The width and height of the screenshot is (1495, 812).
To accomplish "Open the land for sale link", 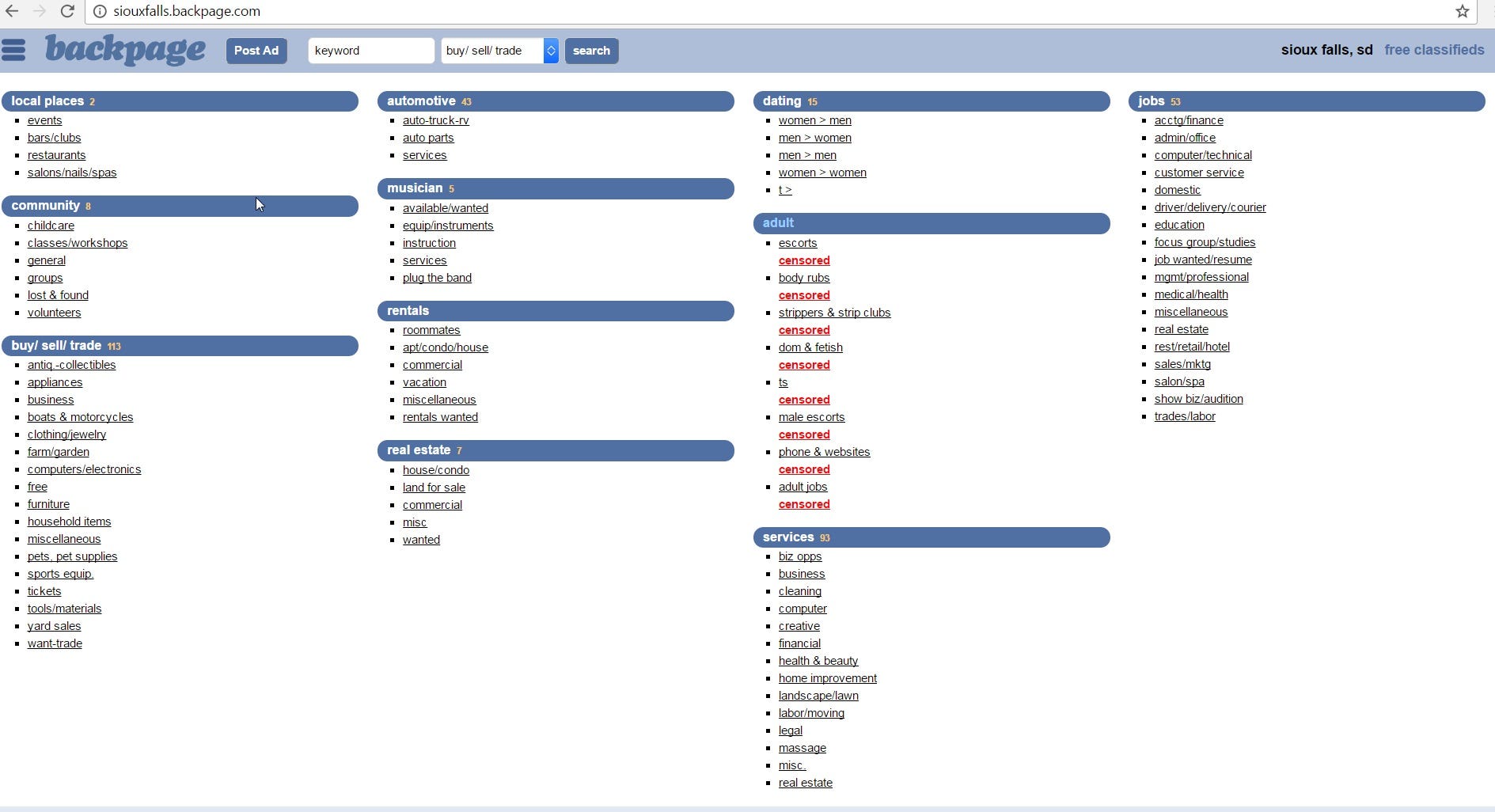I will pos(434,488).
